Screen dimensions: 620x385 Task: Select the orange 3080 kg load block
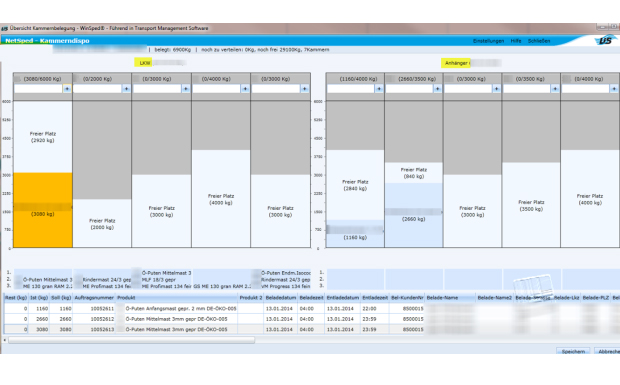coord(43,210)
